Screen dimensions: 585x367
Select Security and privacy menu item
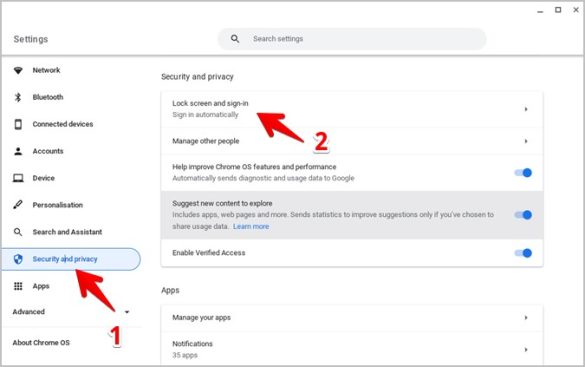[x=71, y=259]
